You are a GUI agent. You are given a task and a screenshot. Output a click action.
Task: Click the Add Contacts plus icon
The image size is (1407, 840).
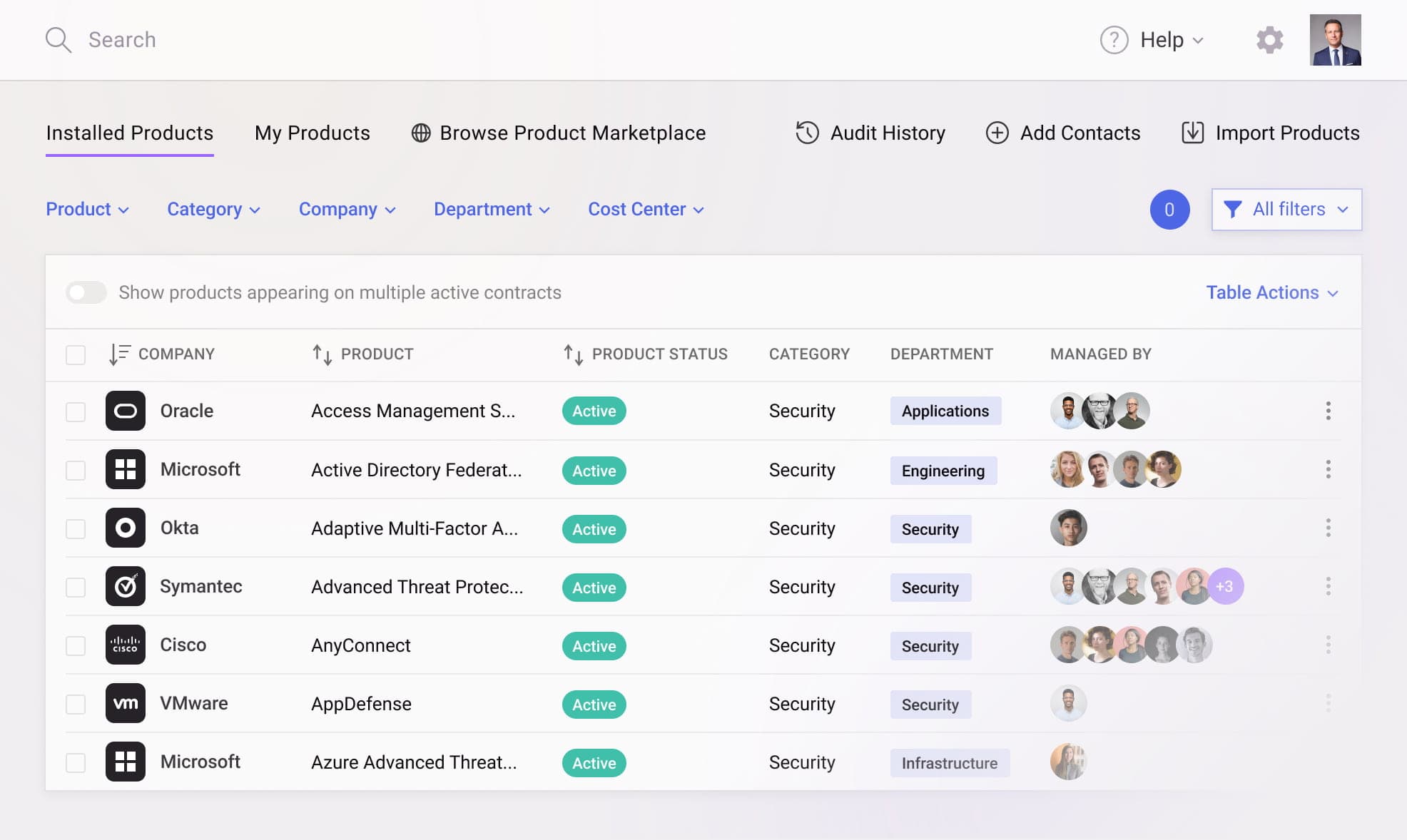pyautogui.click(x=997, y=133)
